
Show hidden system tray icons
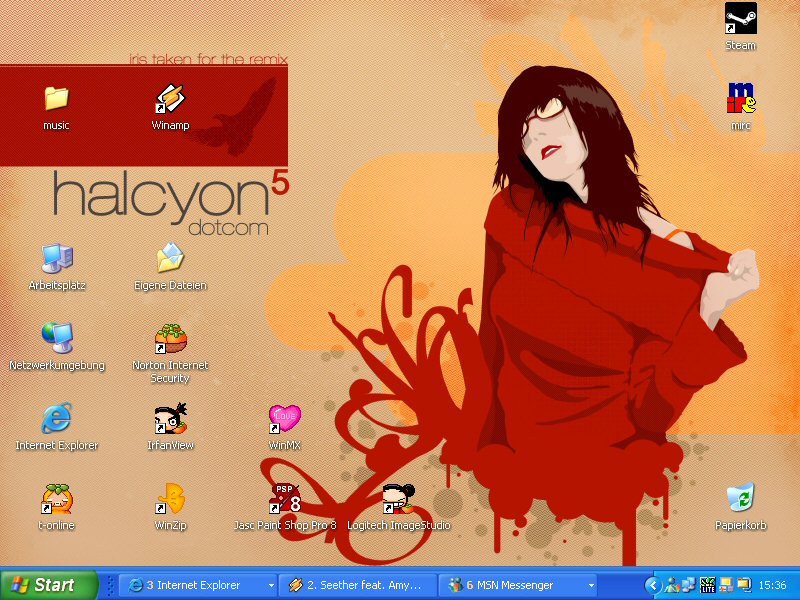(x=653, y=585)
